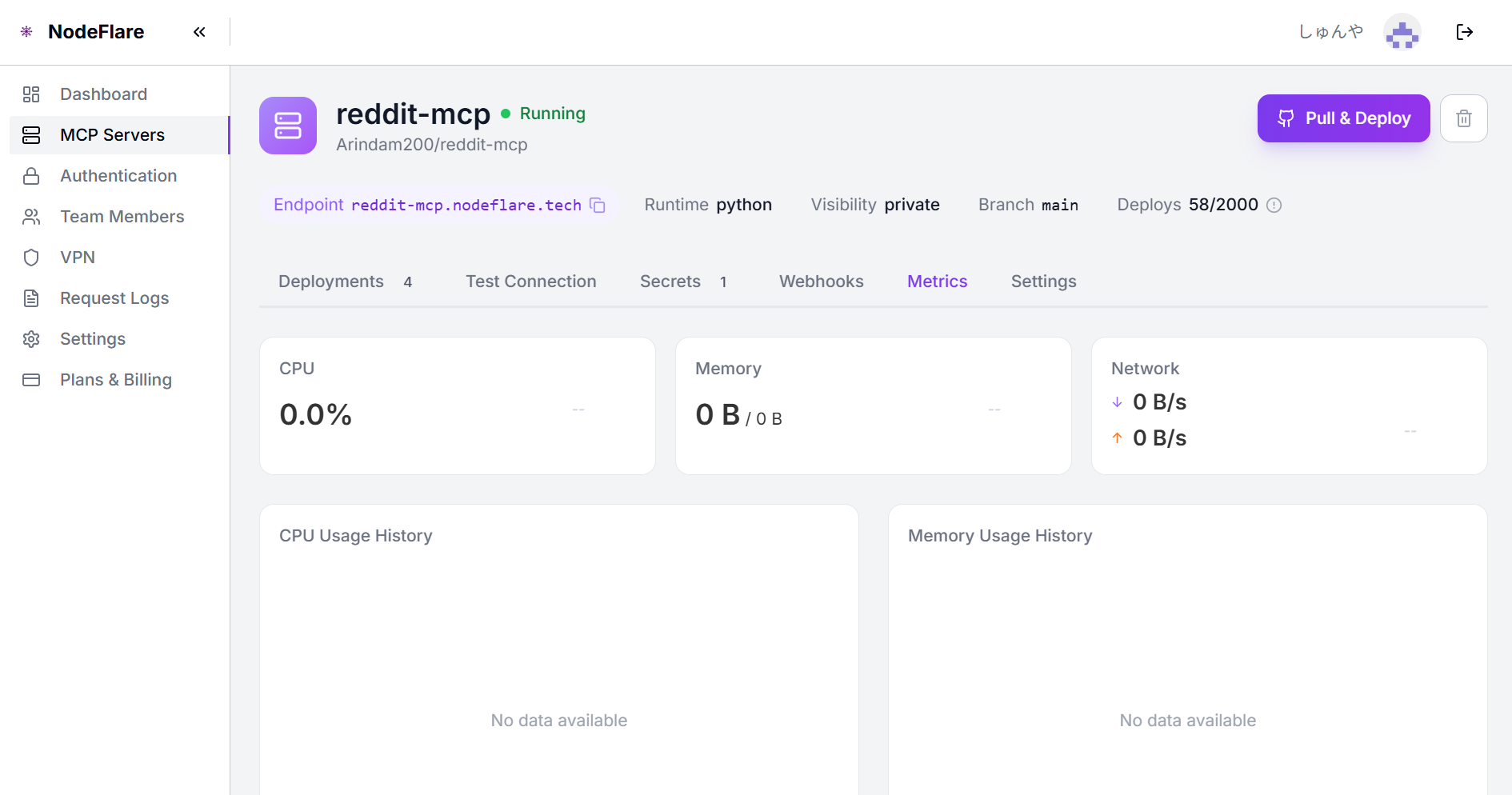This screenshot has height=795, width=1512.
Task: Click the sidebar Settings gear icon
Action: point(31,339)
